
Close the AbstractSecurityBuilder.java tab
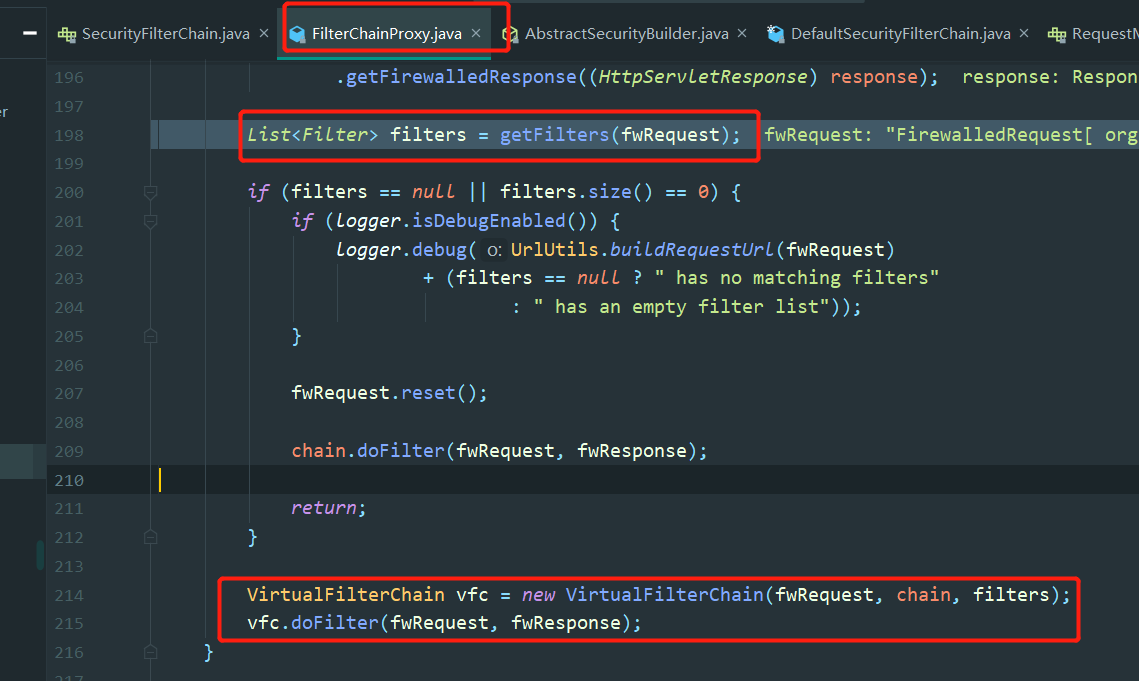741,32
